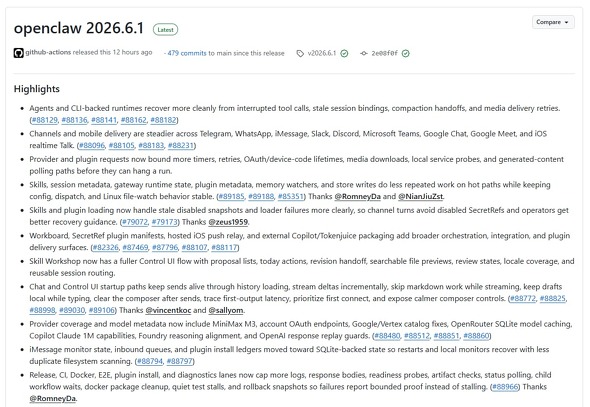Image resolution: width=590 pixels, height=407 pixels.
Task: Click the green verified checkmark after v2026.6.1
Action: coord(344,53)
